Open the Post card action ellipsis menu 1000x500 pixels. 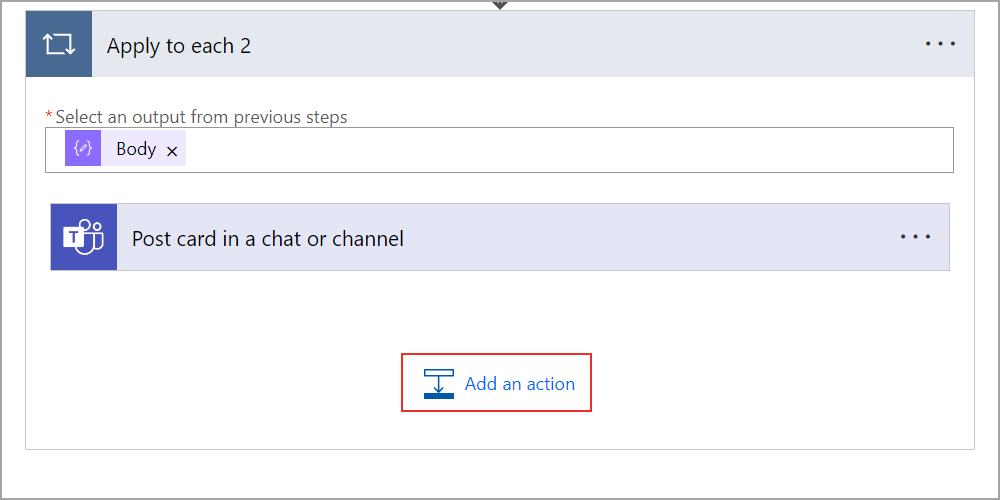915,238
